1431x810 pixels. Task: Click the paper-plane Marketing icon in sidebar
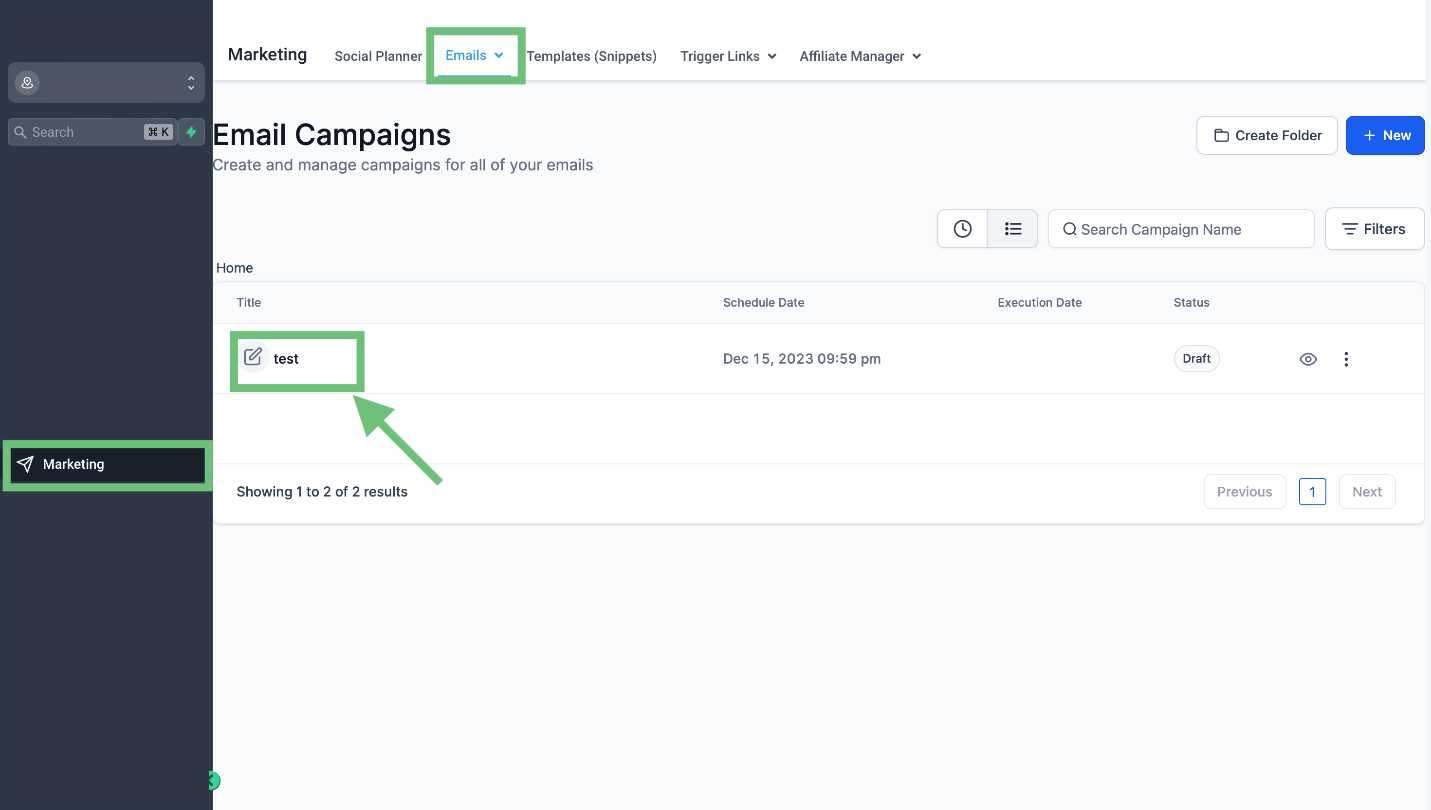pyautogui.click(x=26, y=464)
